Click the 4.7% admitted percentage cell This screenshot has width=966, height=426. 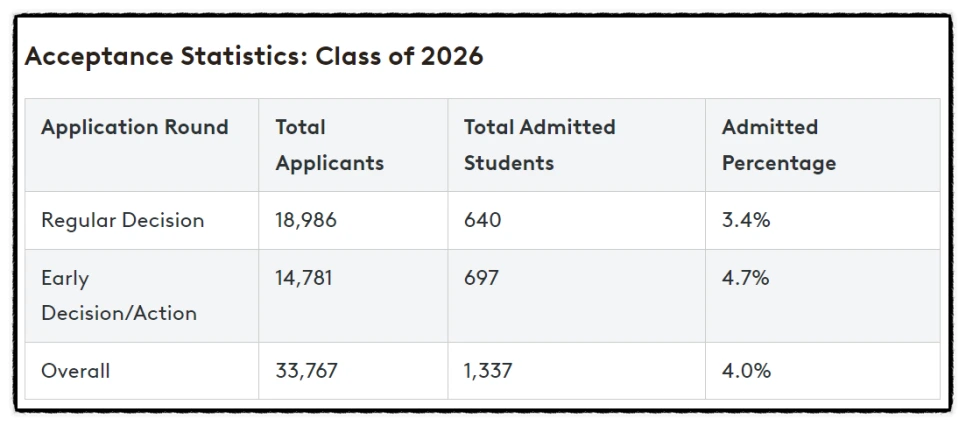pos(745,278)
